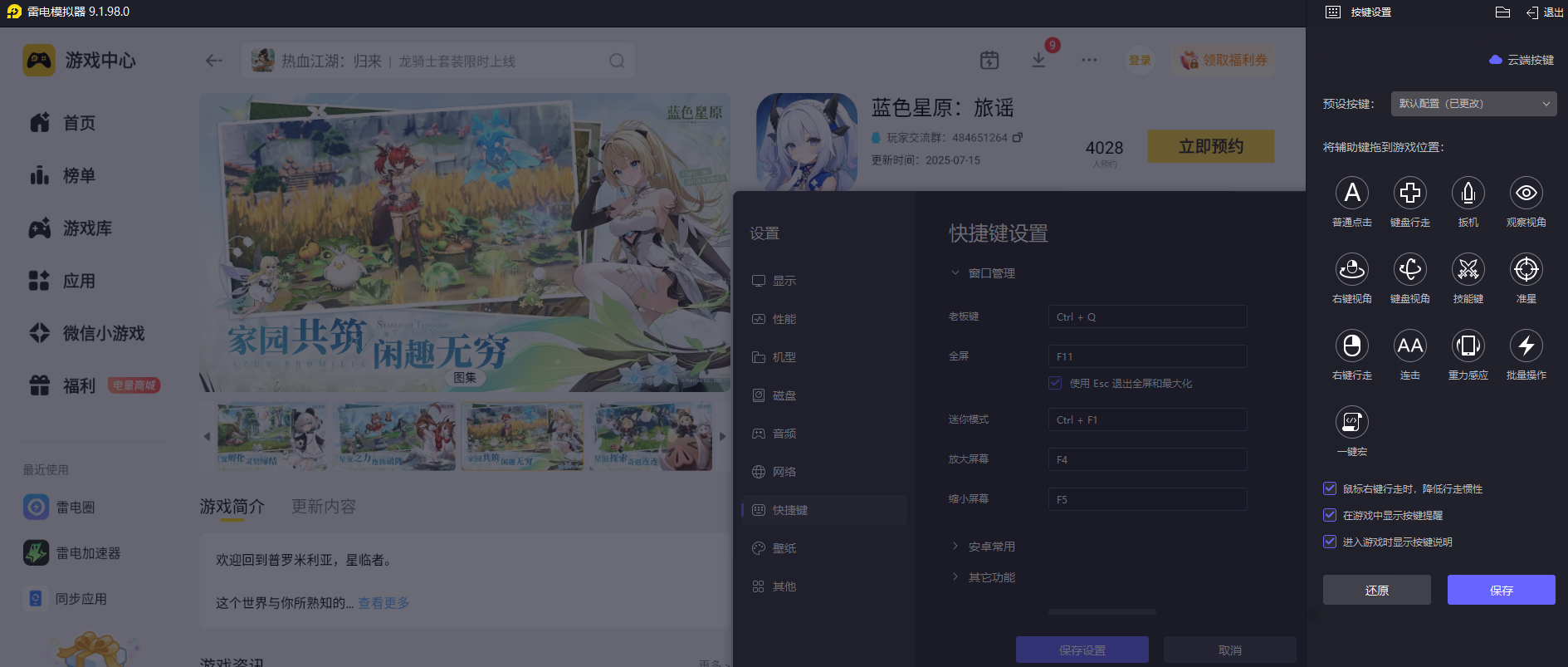Click the 迷你模式 Ctrl + F1 field

coord(1147,419)
